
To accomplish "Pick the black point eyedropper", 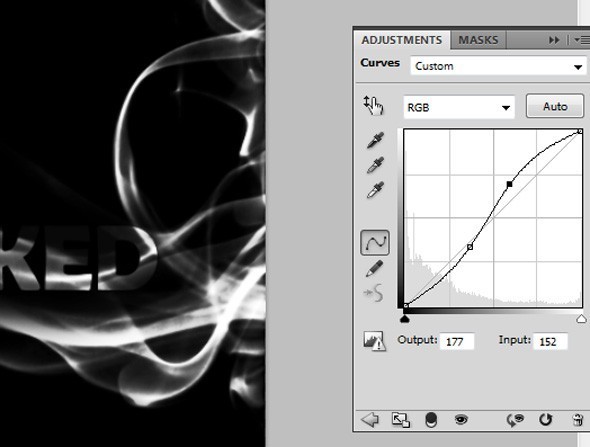I will tap(375, 140).
